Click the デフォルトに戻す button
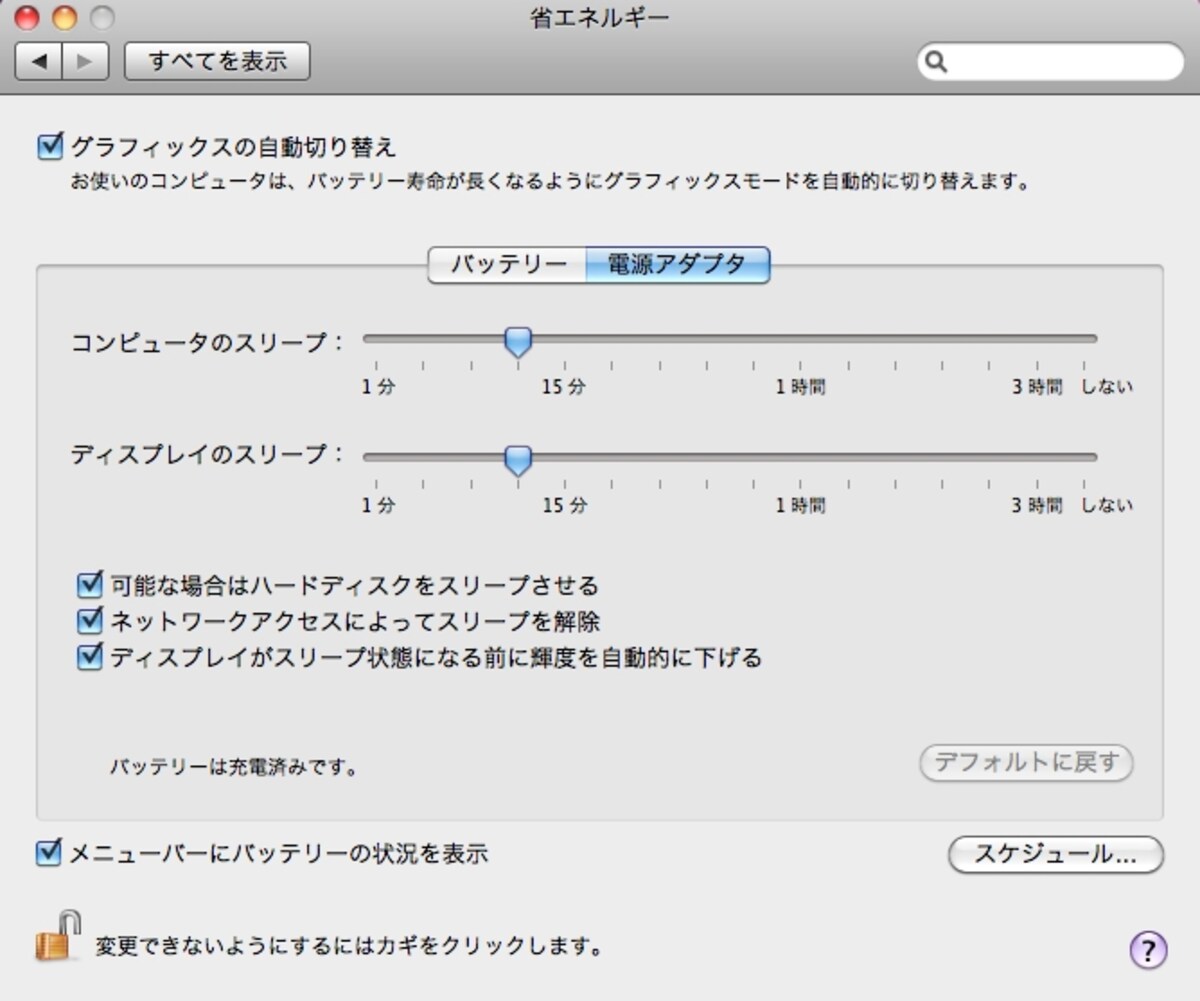 [1026, 763]
